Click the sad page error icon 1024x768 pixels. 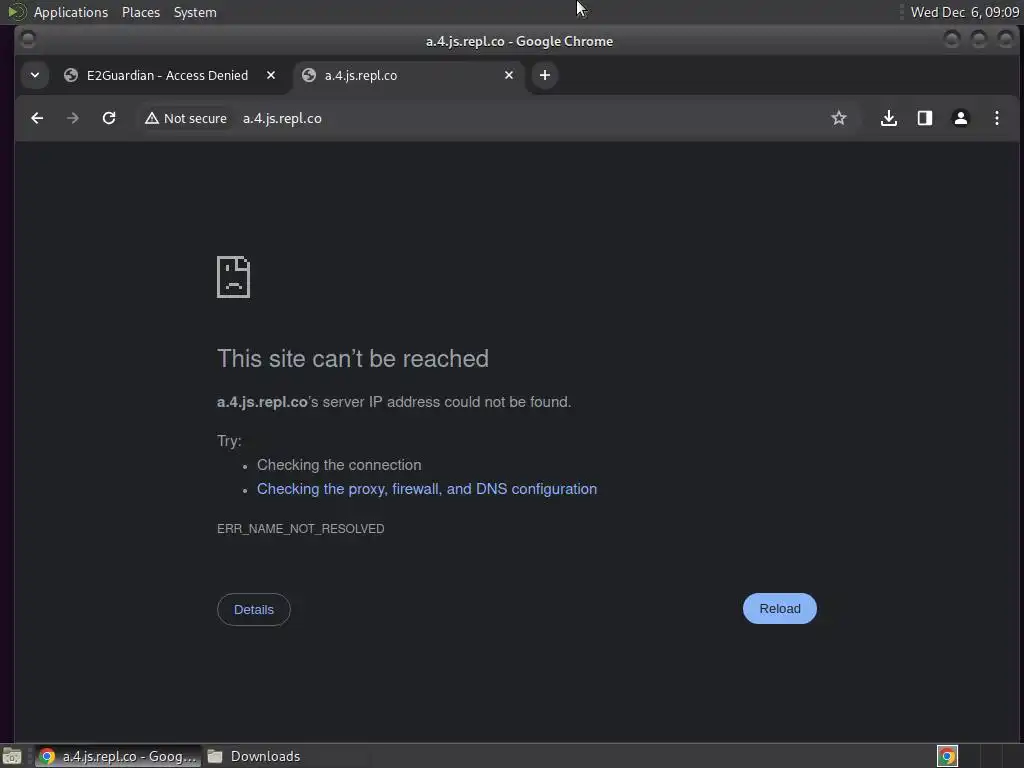pos(233,277)
